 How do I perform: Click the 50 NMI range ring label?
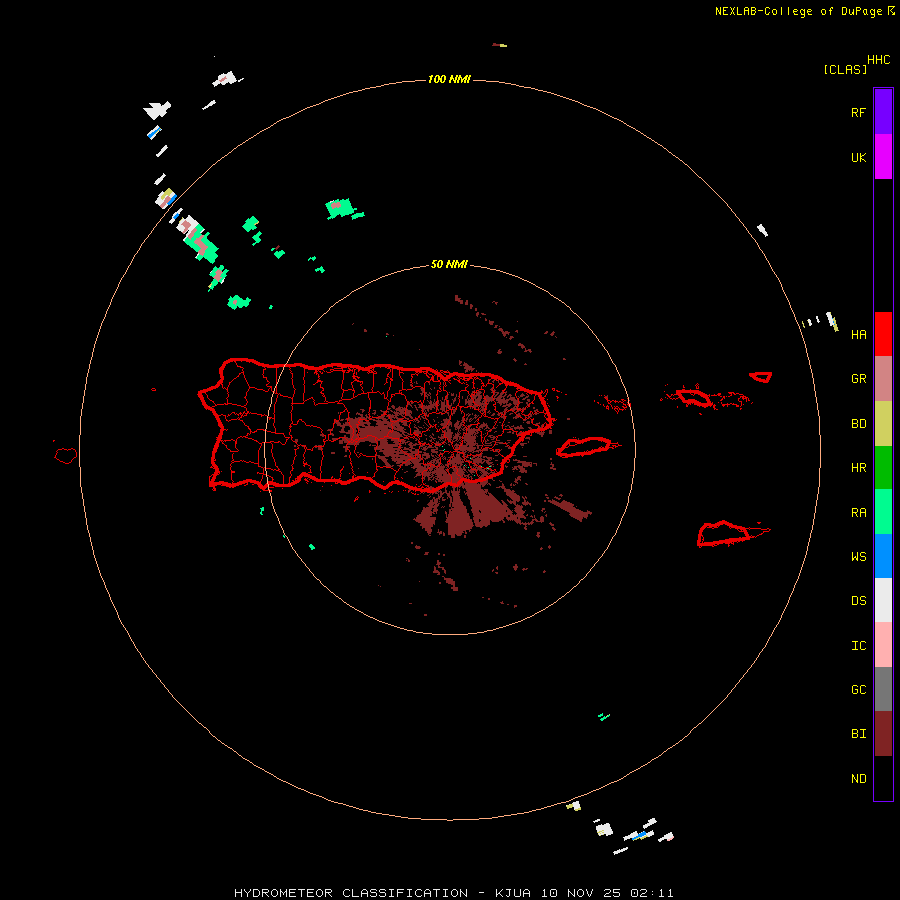(449, 264)
